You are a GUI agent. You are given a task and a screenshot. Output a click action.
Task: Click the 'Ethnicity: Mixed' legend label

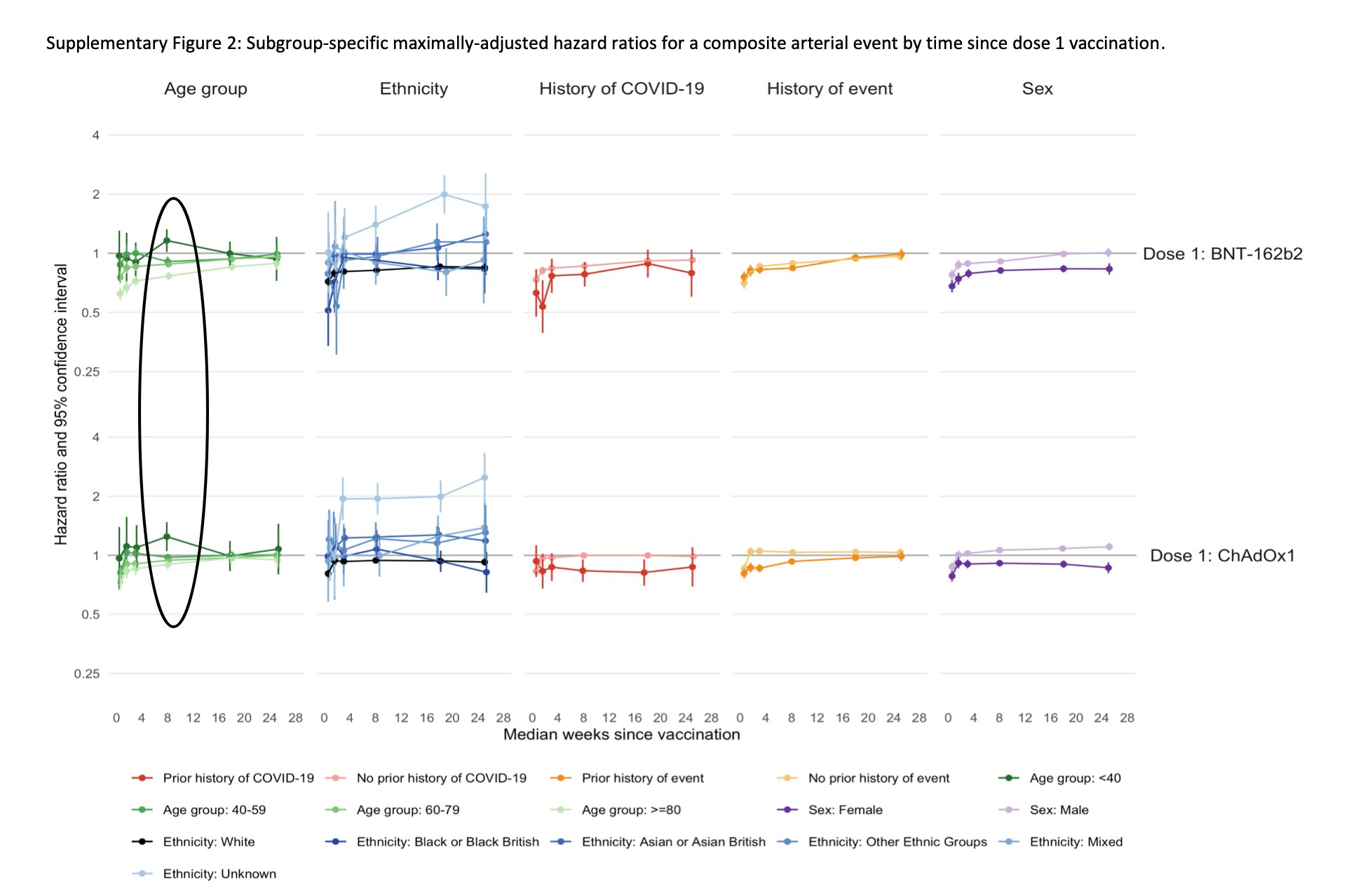coord(1076,842)
